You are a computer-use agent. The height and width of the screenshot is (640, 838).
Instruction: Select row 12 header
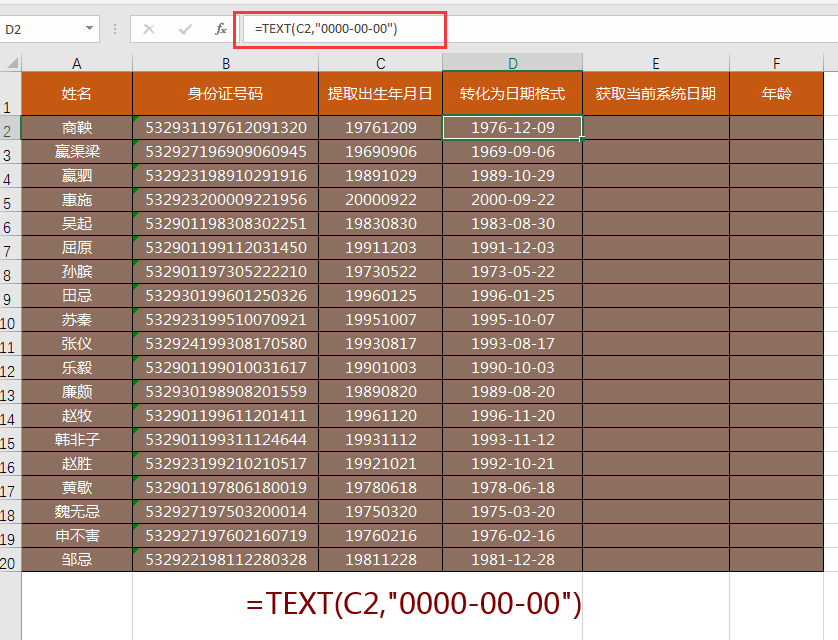click(10, 368)
